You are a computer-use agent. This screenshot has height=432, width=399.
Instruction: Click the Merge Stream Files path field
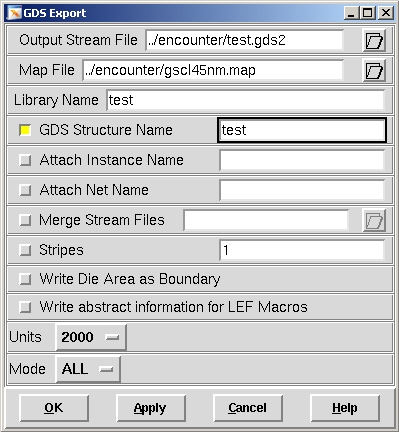coord(266,220)
